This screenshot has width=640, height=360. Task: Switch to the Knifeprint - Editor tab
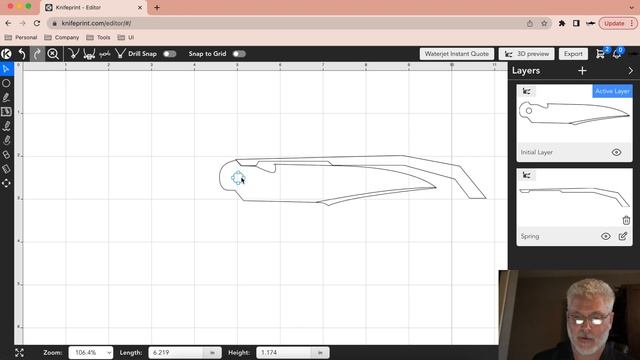coord(94,7)
